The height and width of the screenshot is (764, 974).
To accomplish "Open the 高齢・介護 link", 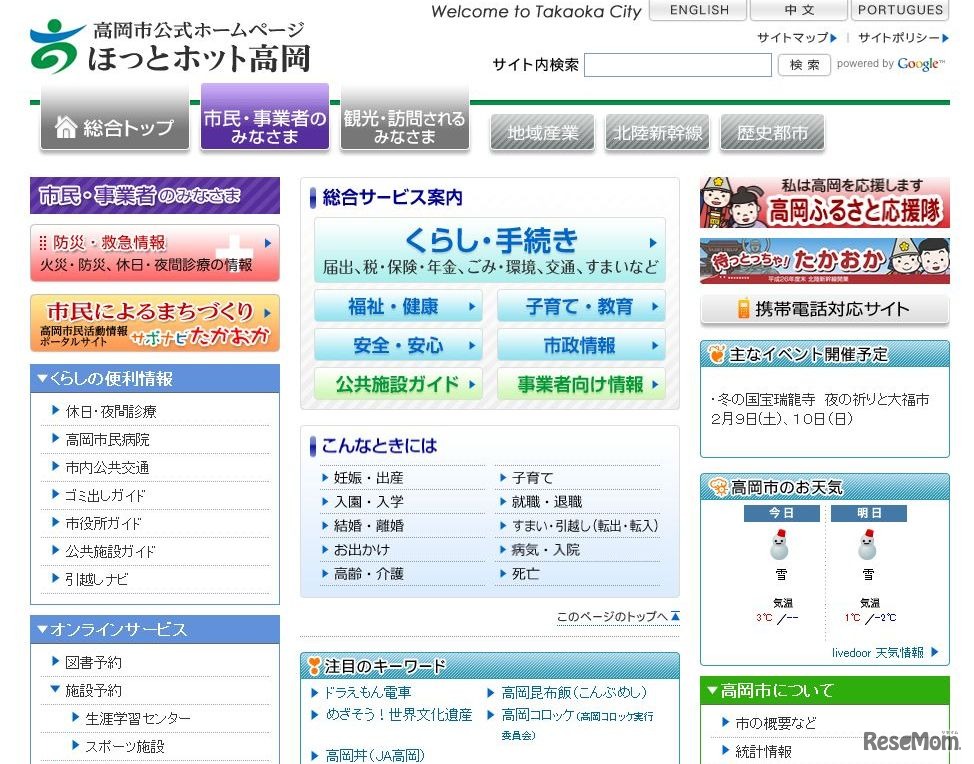I will point(369,573).
